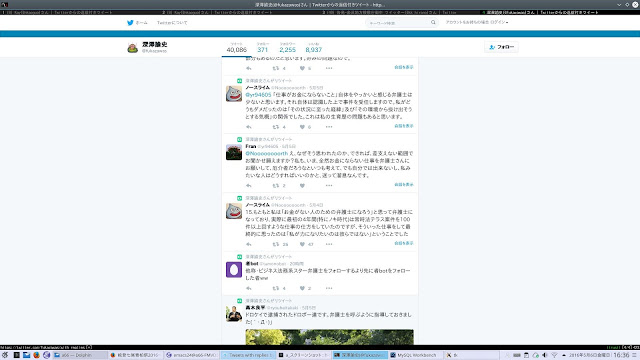Click the volume icon in system tray
This screenshot has width=640, height=360.
[x=544, y=355]
